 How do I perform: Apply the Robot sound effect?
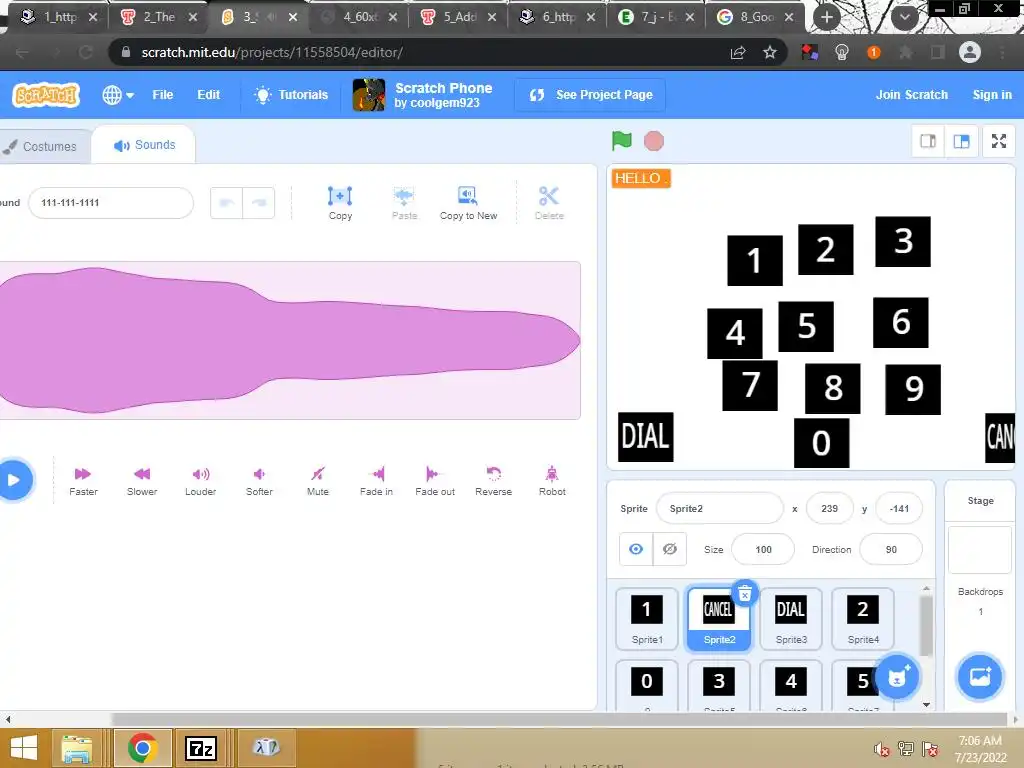coord(552,481)
